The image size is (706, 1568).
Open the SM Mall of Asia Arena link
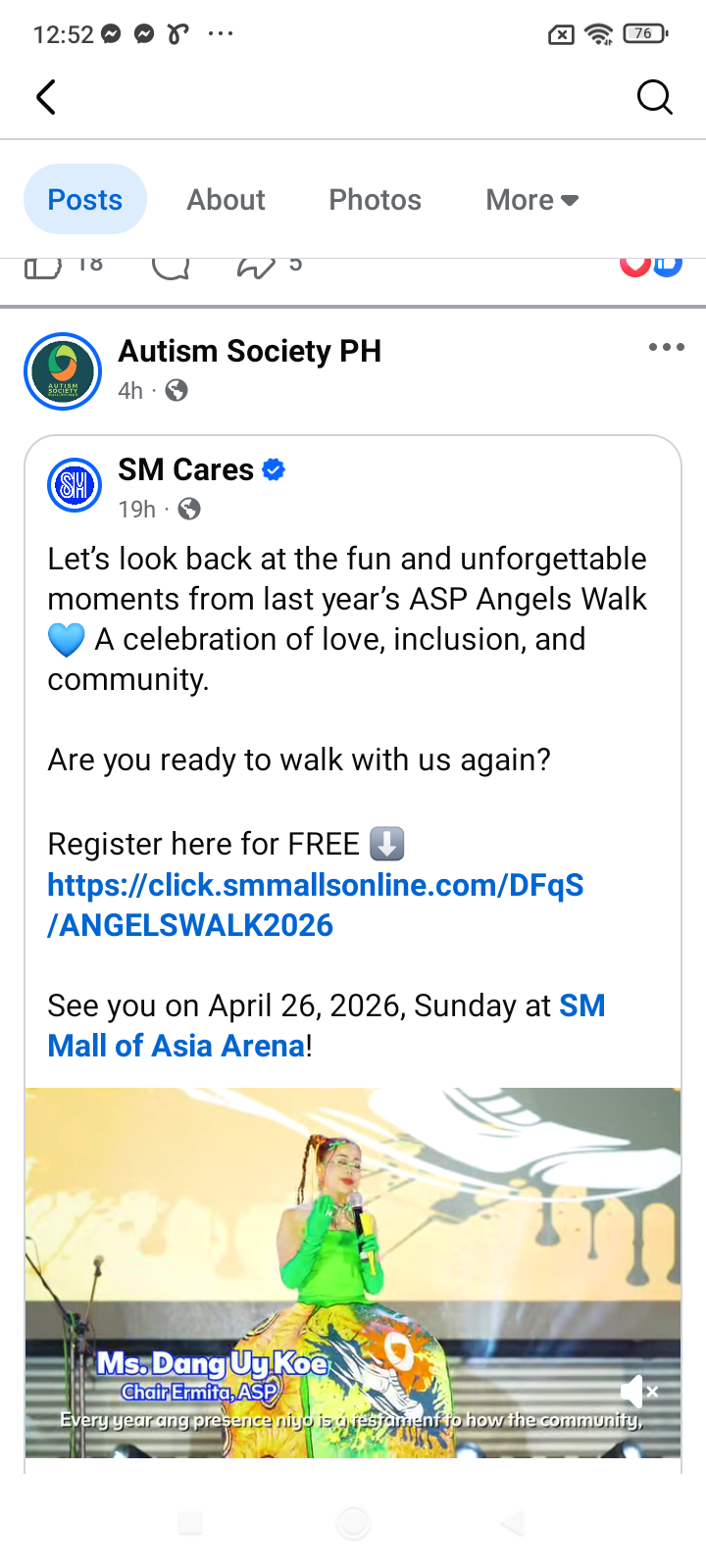[178, 1046]
